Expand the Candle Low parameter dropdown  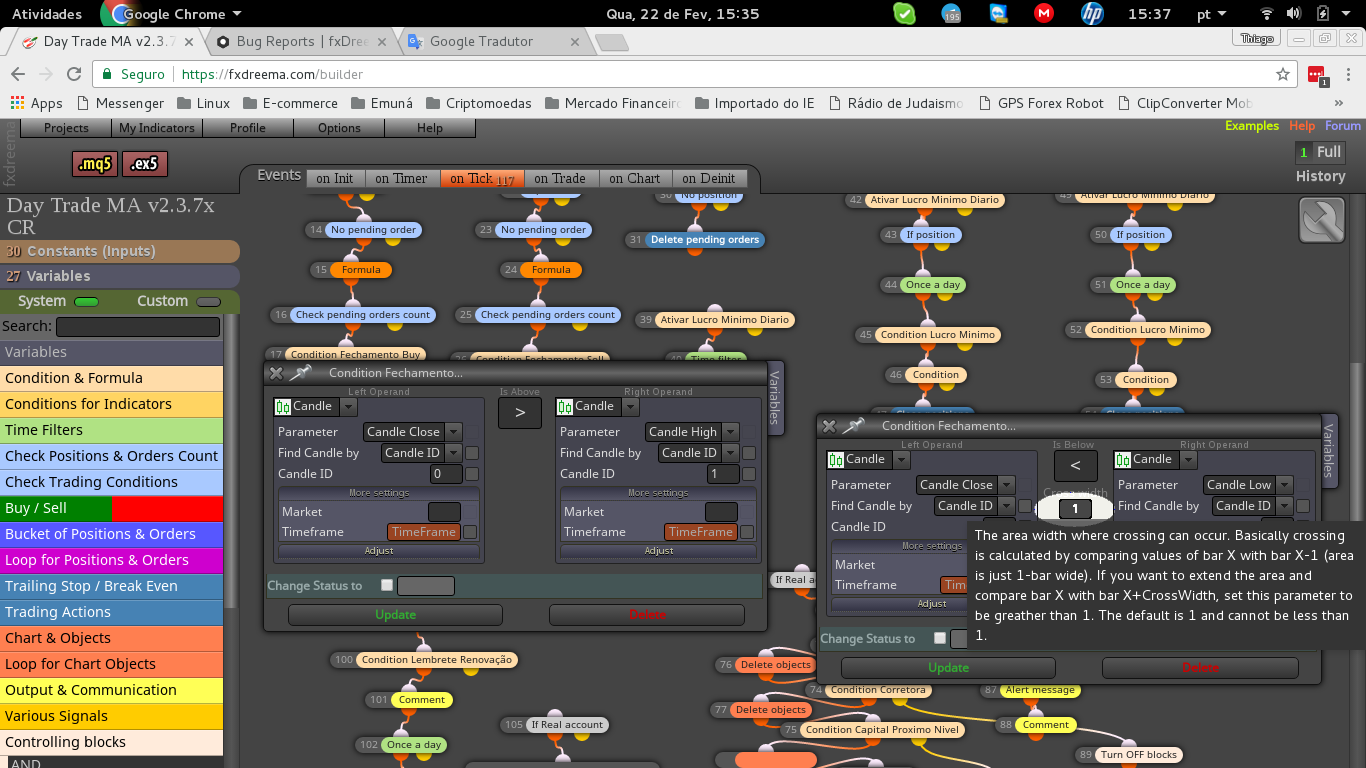(x=1250, y=485)
